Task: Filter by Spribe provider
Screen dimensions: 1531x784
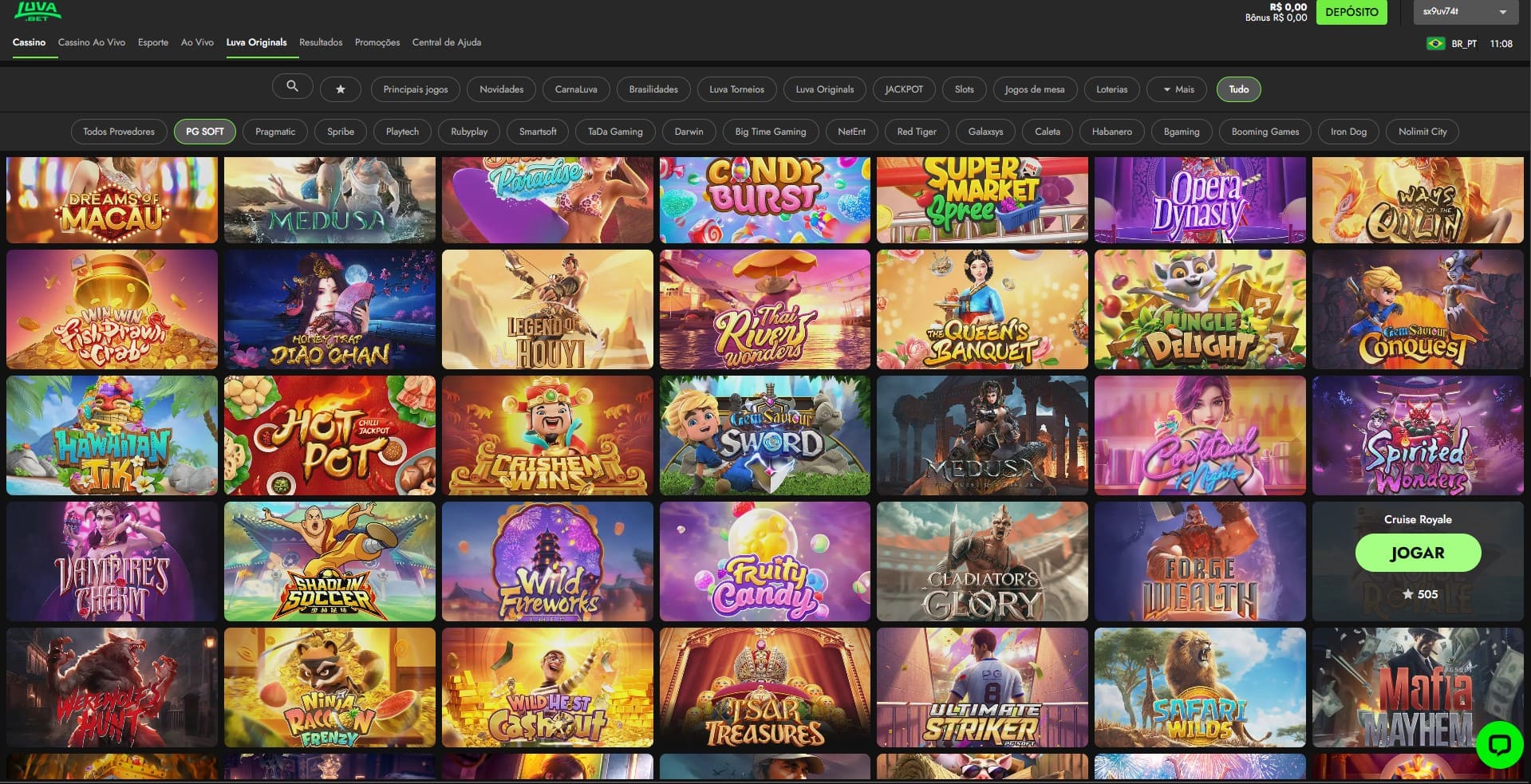Action: 341,132
